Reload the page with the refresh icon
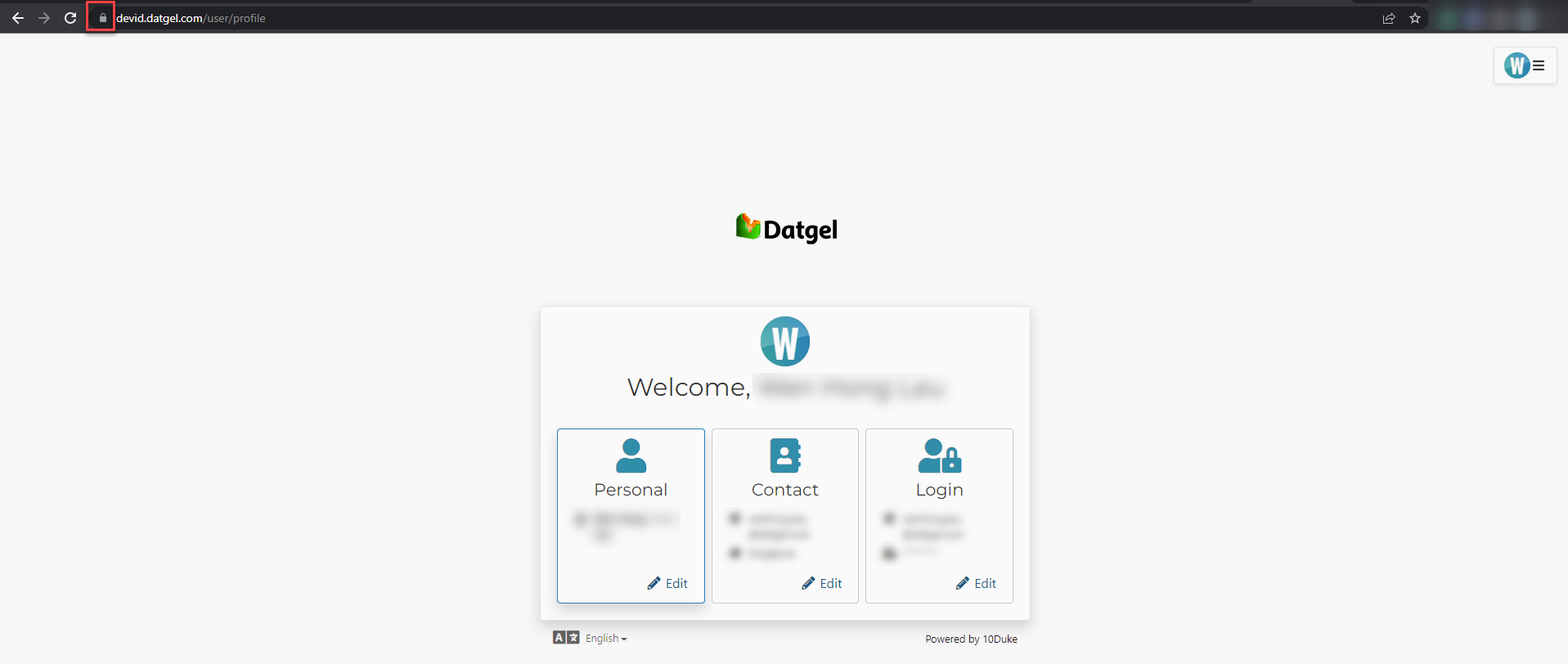 pos(70,18)
